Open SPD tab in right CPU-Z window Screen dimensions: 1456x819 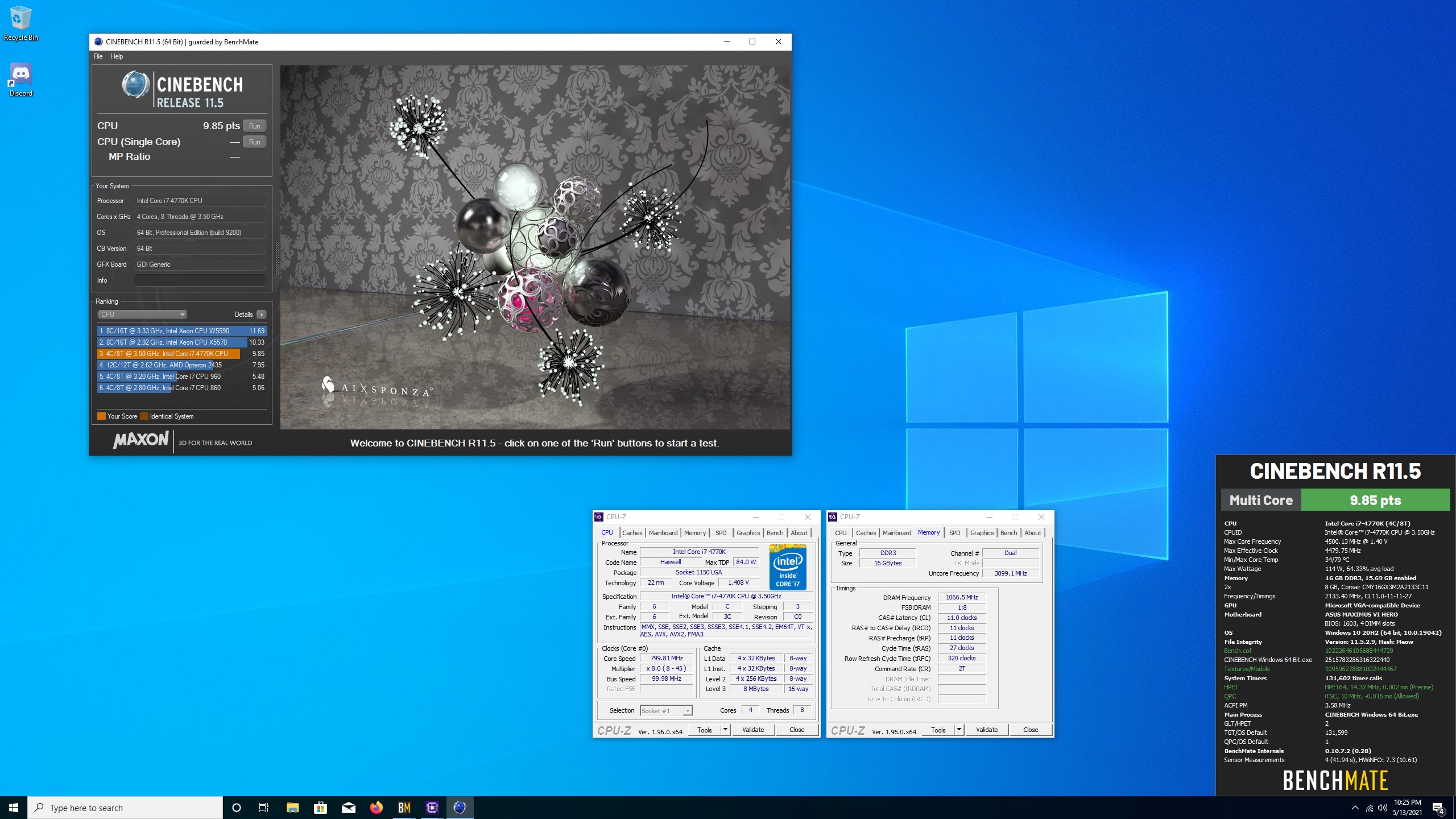(955, 533)
